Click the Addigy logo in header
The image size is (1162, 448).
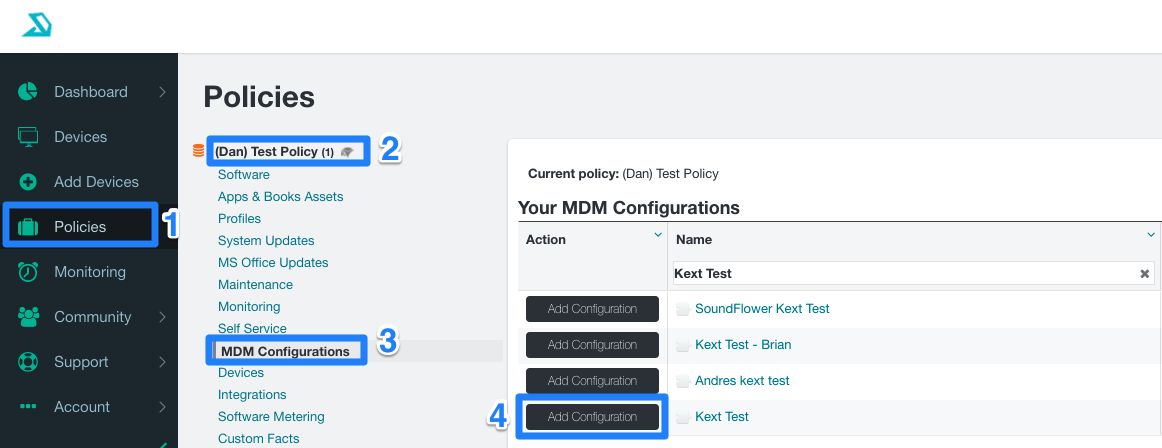[x=36, y=26]
